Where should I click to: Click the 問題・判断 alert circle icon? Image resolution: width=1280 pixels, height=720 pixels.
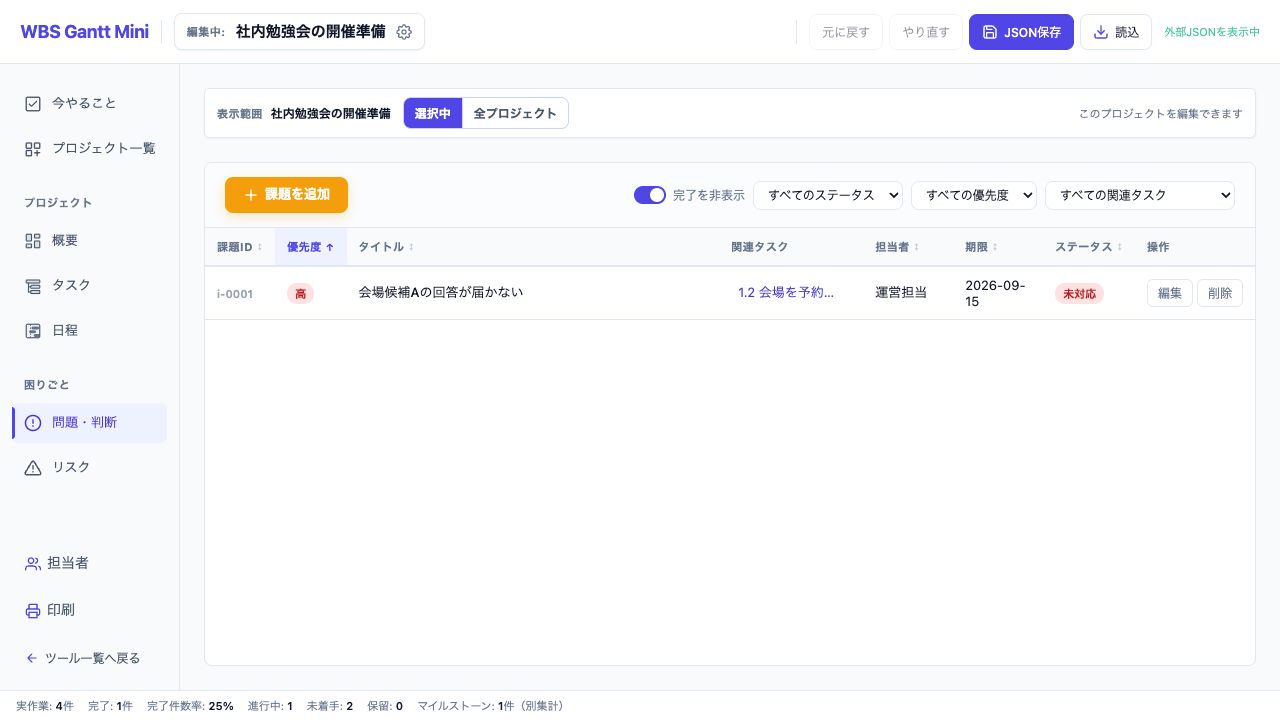pyautogui.click(x=33, y=422)
